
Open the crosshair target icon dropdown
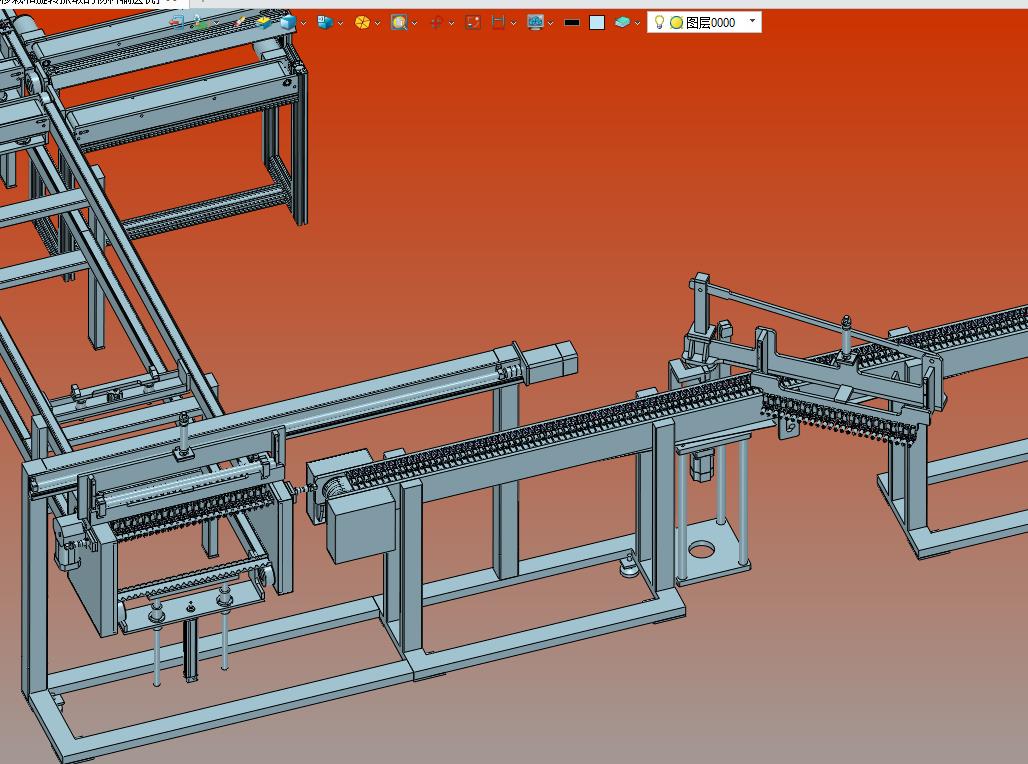tap(452, 23)
